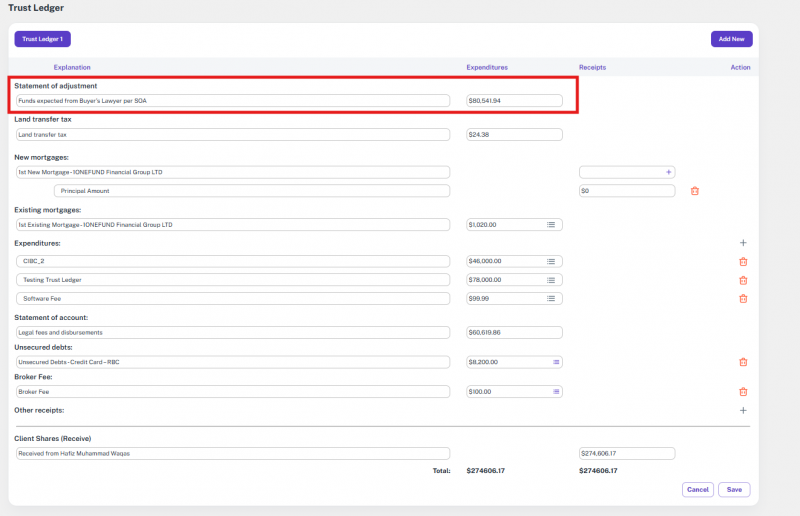Screen dimensions: 800x516
Task: Delete the CIBC_2 expenditure row
Action: 742,262
